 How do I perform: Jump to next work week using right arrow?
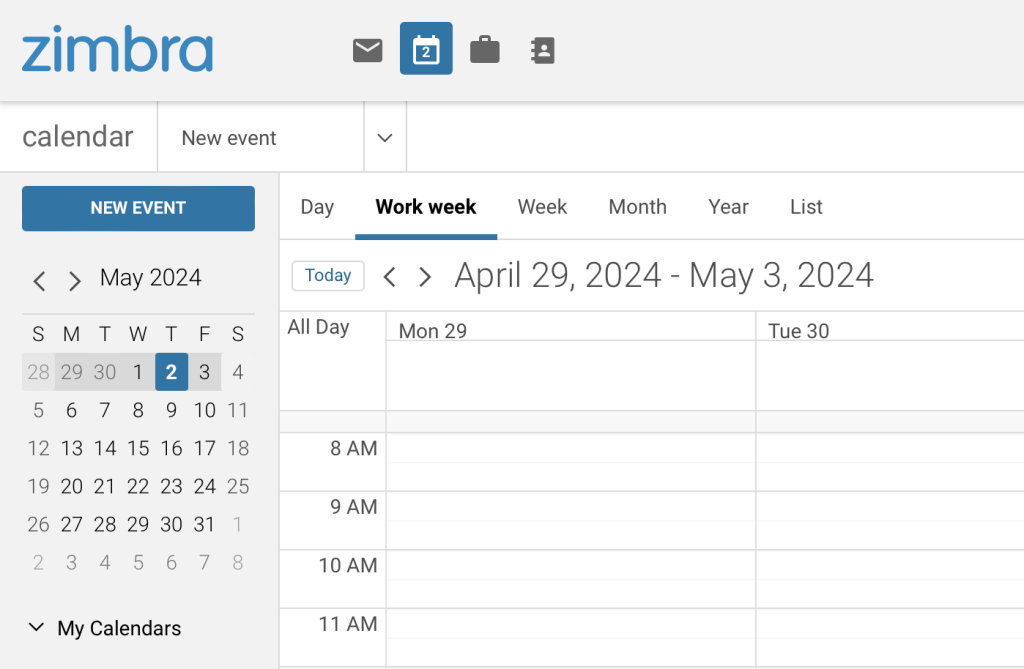pos(424,276)
